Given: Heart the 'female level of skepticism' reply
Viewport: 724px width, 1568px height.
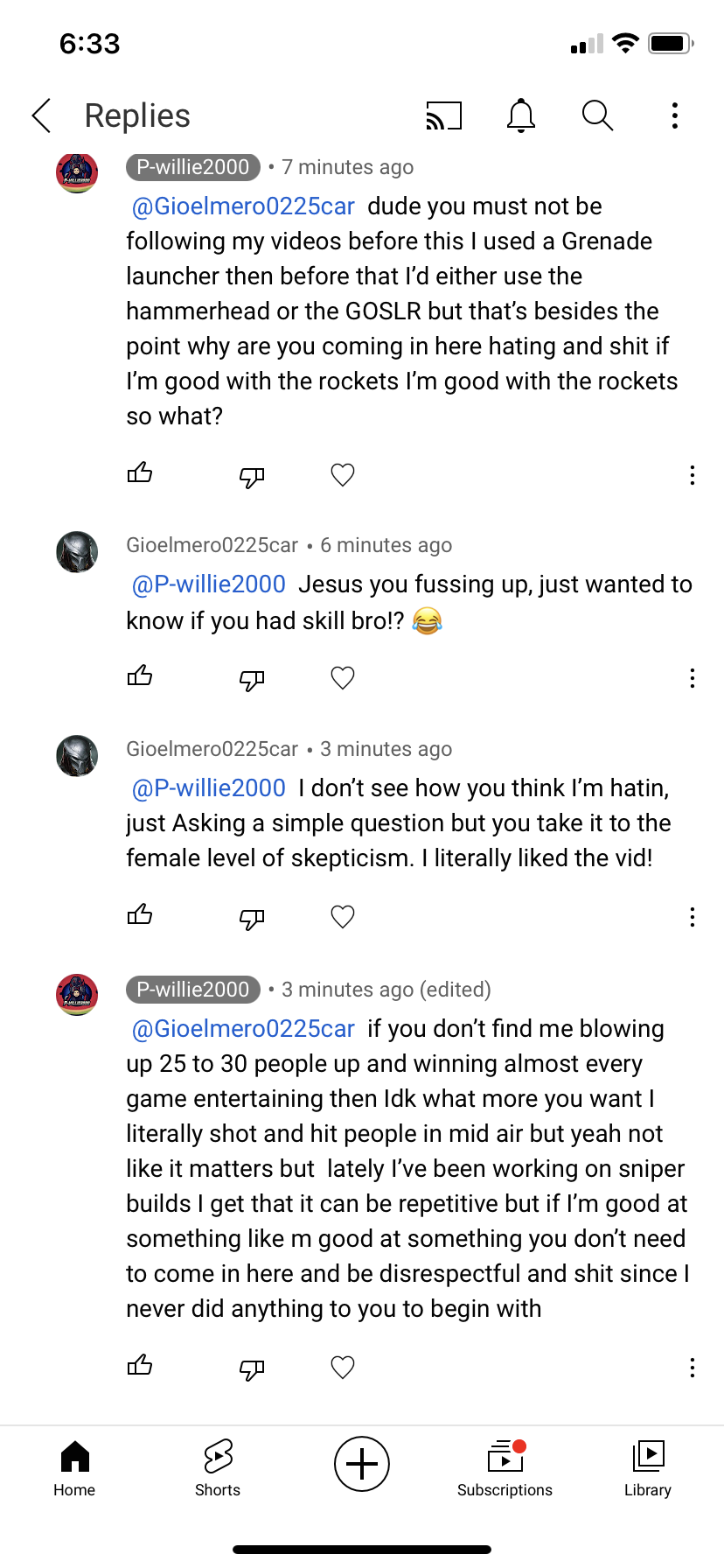Looking at the screenshot, I should point(343,917).
